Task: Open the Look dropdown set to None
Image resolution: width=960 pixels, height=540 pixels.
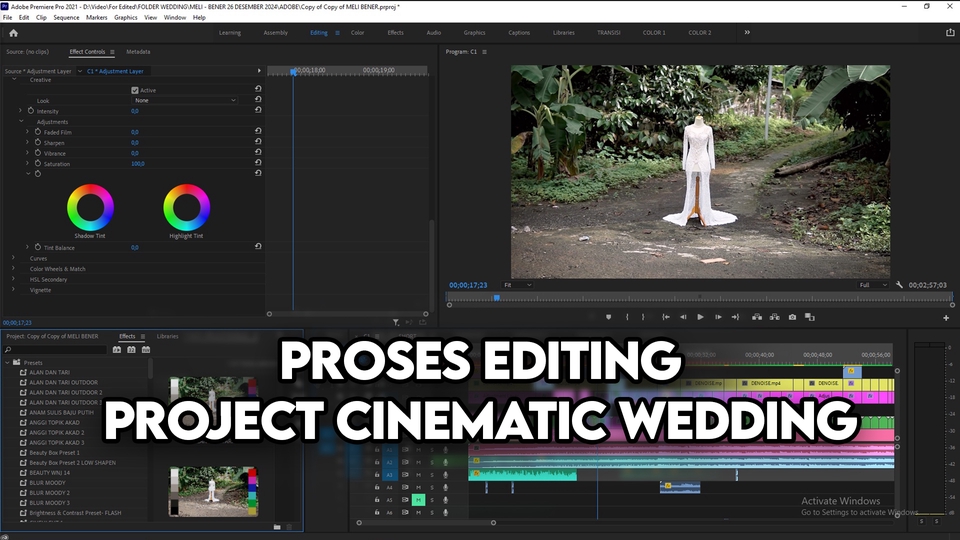Action: pyautogui.click(x=185, y=100)
